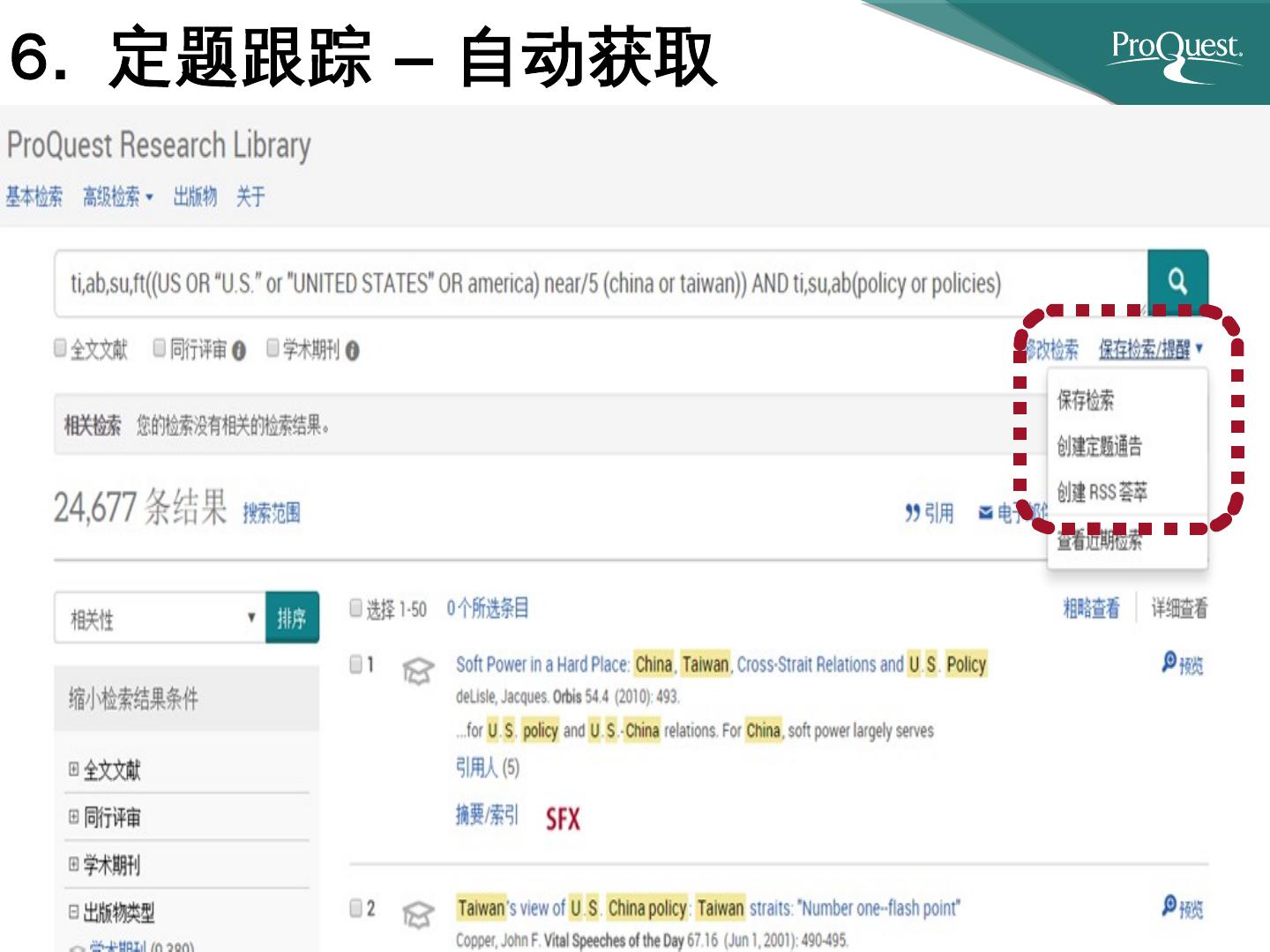Open the "Soft Power in a Hard Place" article

point(721,664)
